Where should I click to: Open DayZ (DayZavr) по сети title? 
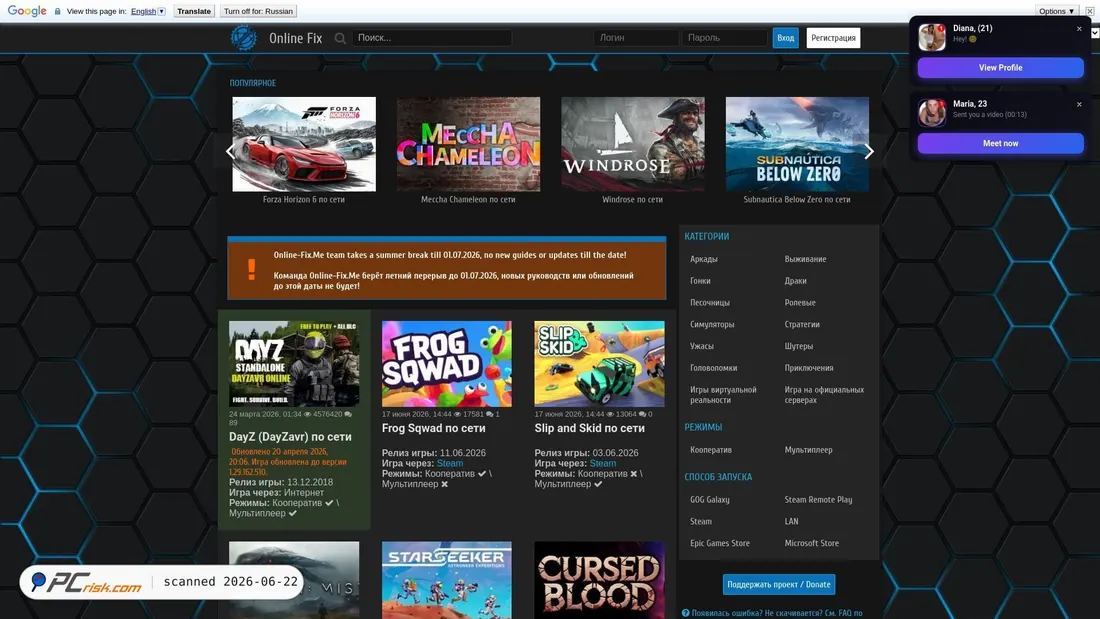point(290,437)
